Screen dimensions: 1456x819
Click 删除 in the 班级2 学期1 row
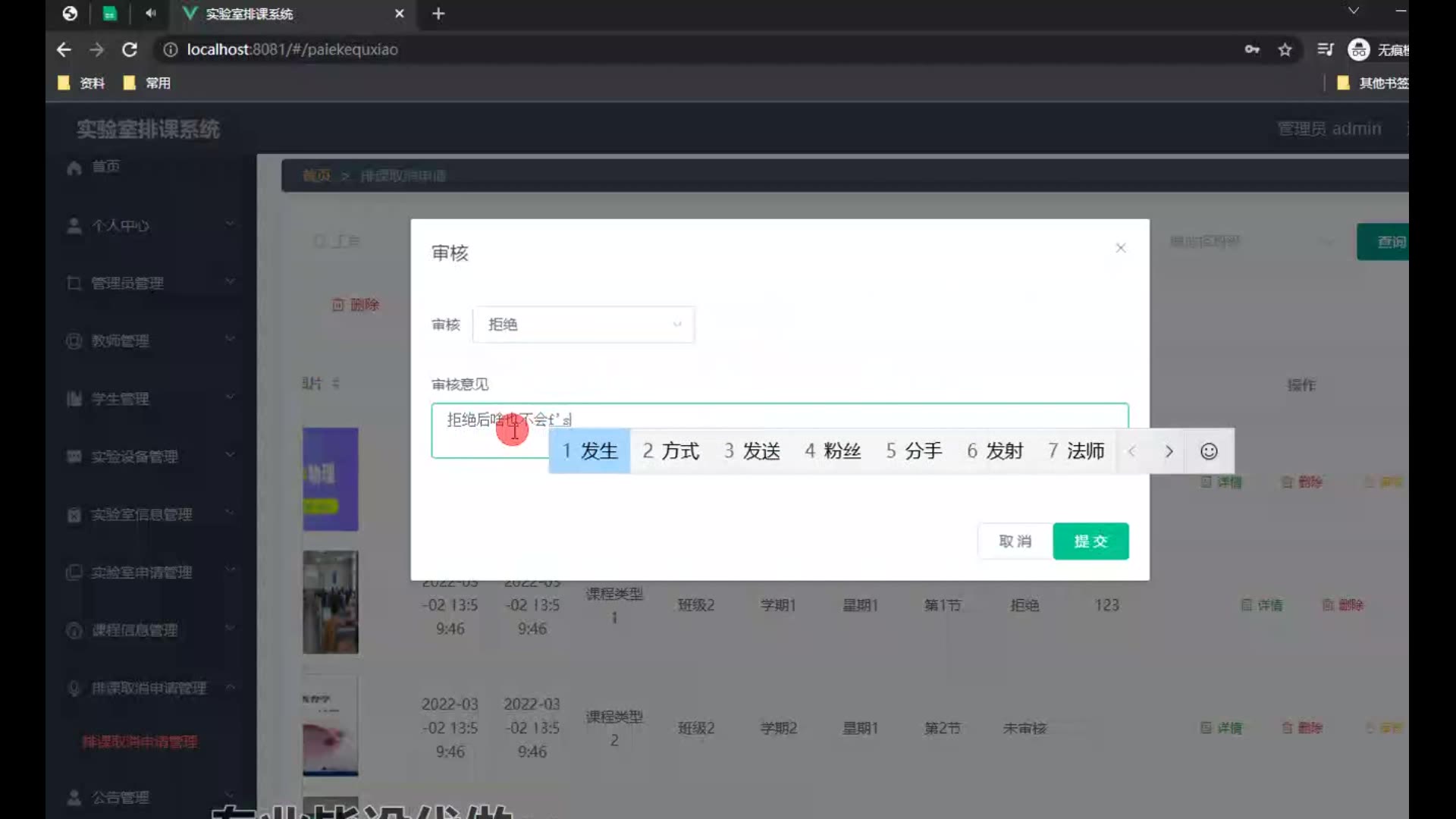[1343, 605]
